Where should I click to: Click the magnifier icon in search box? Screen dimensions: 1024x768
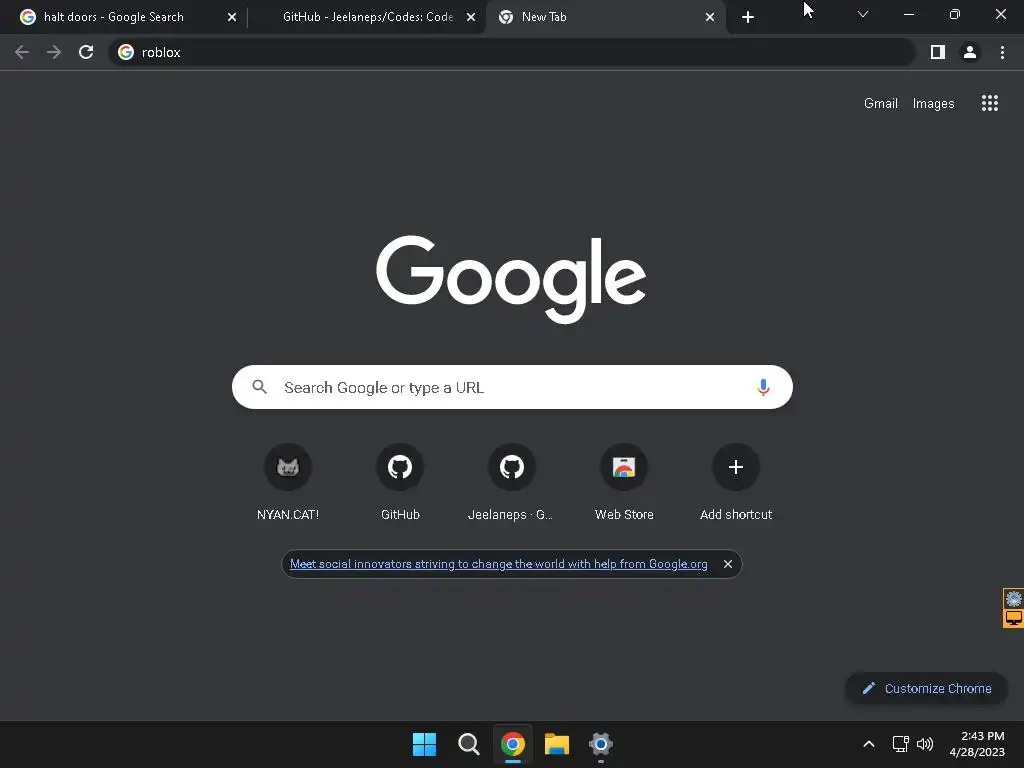pos(260,387)
